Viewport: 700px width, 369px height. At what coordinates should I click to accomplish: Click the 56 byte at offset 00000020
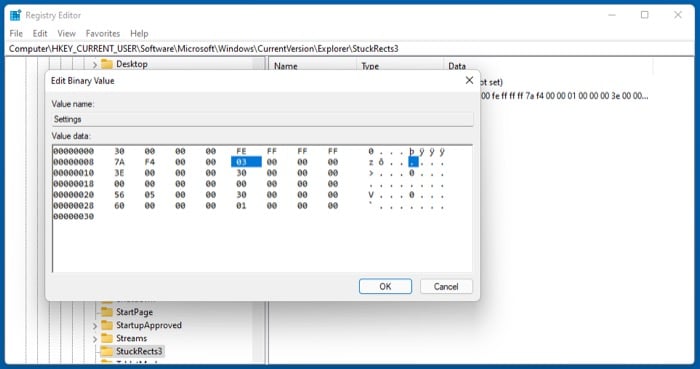point(119,195)
